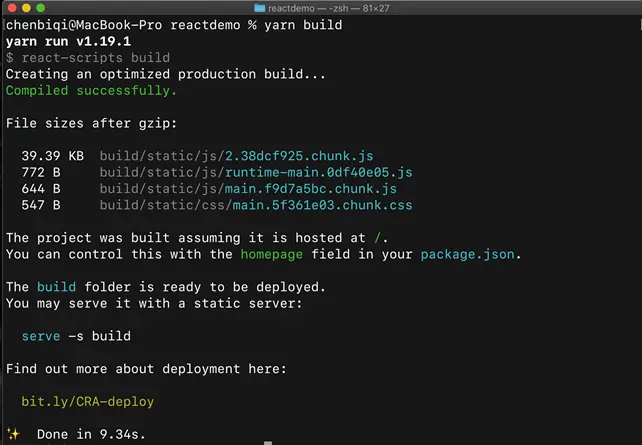Click the 'yarn run v1.19.1' line
Viewport: 642px width, 445px height.
[x=68, y=41]
